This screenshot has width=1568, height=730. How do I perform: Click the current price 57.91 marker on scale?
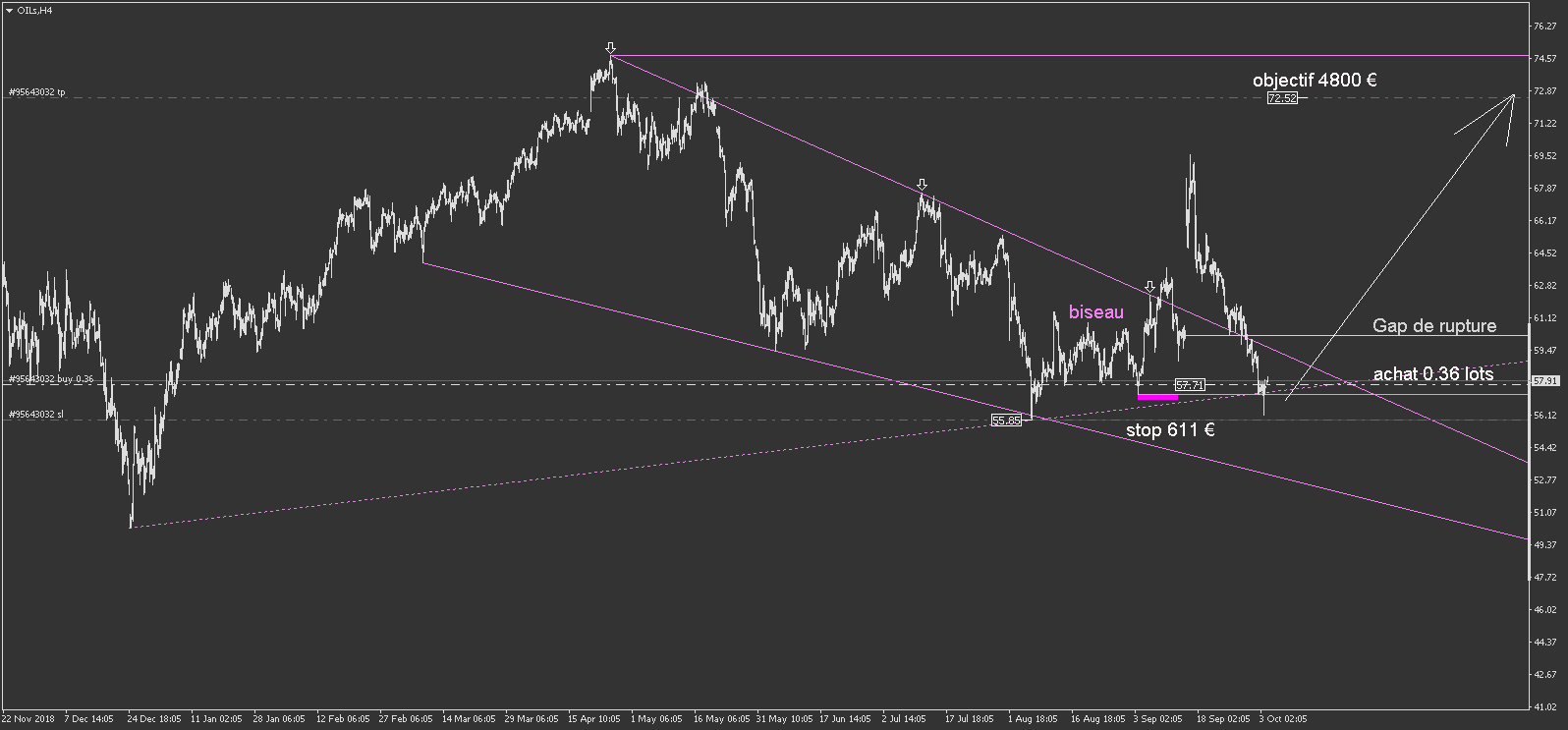click(x=1545, y=380)
